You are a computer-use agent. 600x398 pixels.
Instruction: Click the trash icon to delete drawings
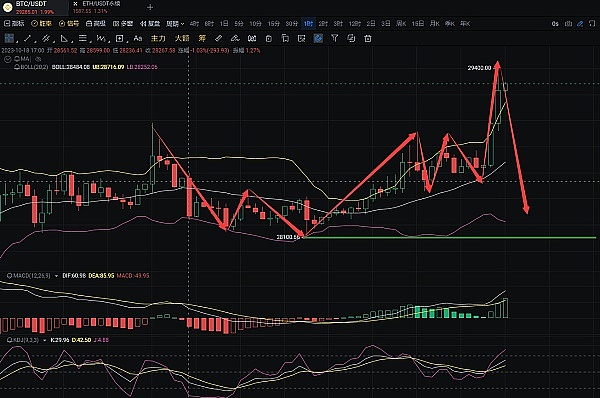click(368, 38)
